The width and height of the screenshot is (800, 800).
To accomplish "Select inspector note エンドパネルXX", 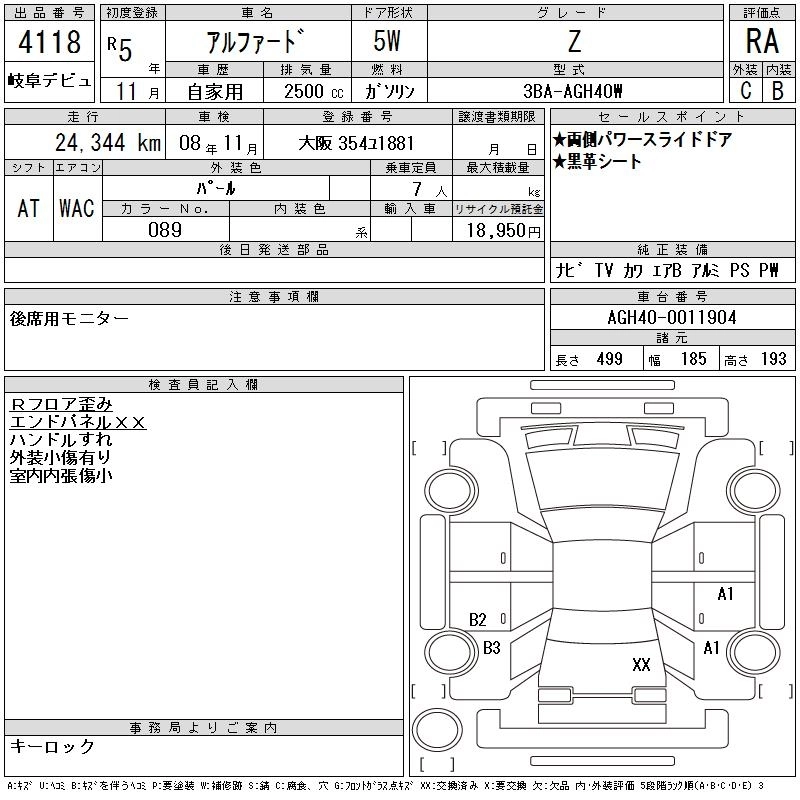I will pos(78,422).
